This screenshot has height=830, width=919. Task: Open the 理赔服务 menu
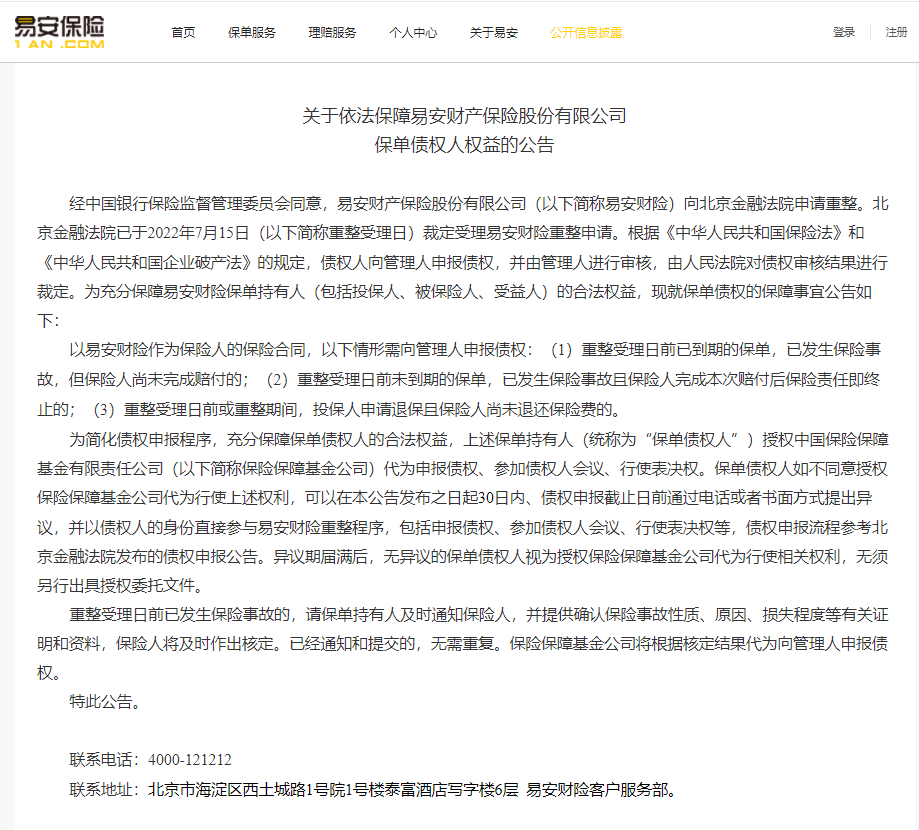pyautogui.click(x=332, y=32)
